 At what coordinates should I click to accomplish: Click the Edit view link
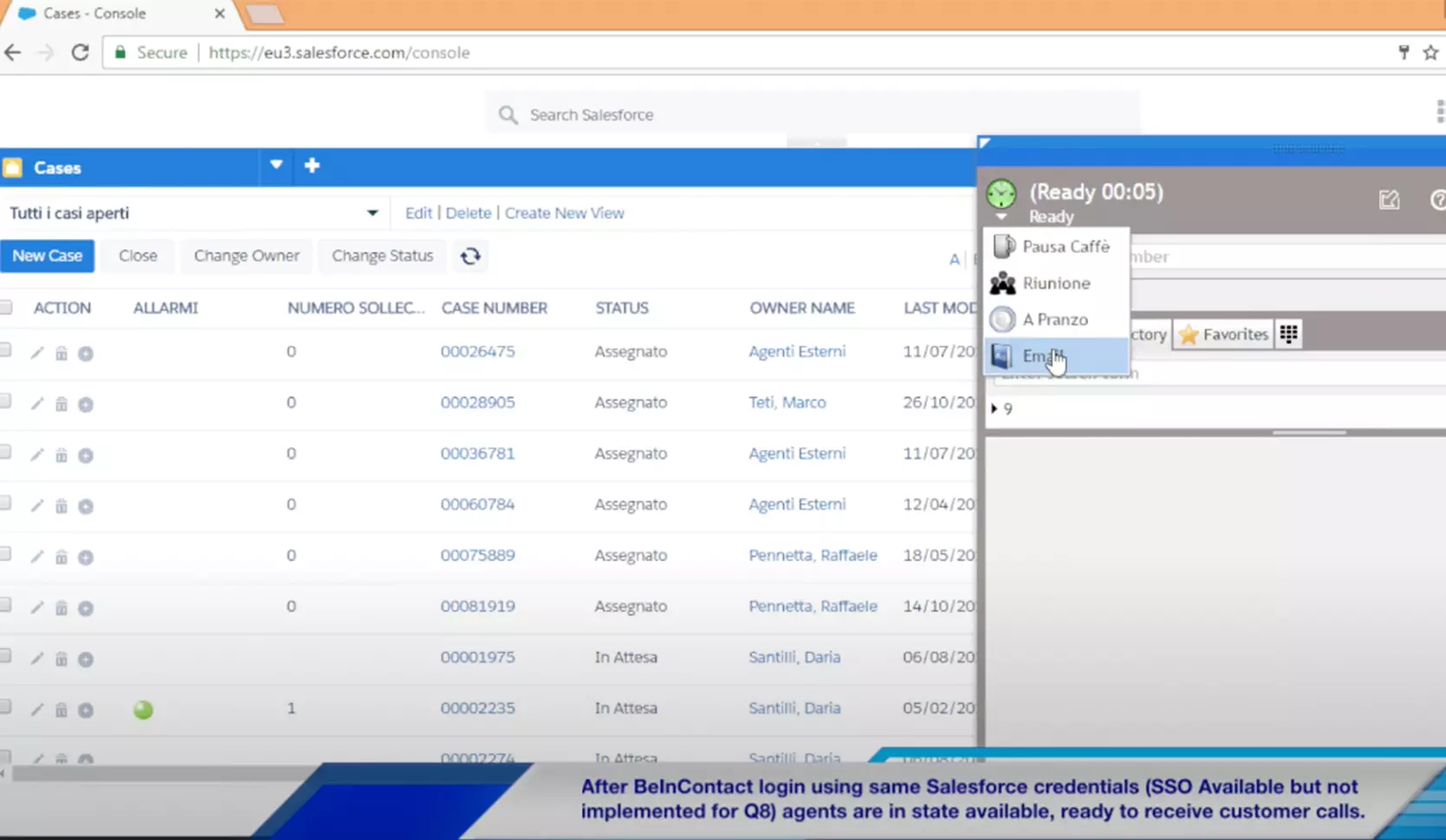pos(418,213)
